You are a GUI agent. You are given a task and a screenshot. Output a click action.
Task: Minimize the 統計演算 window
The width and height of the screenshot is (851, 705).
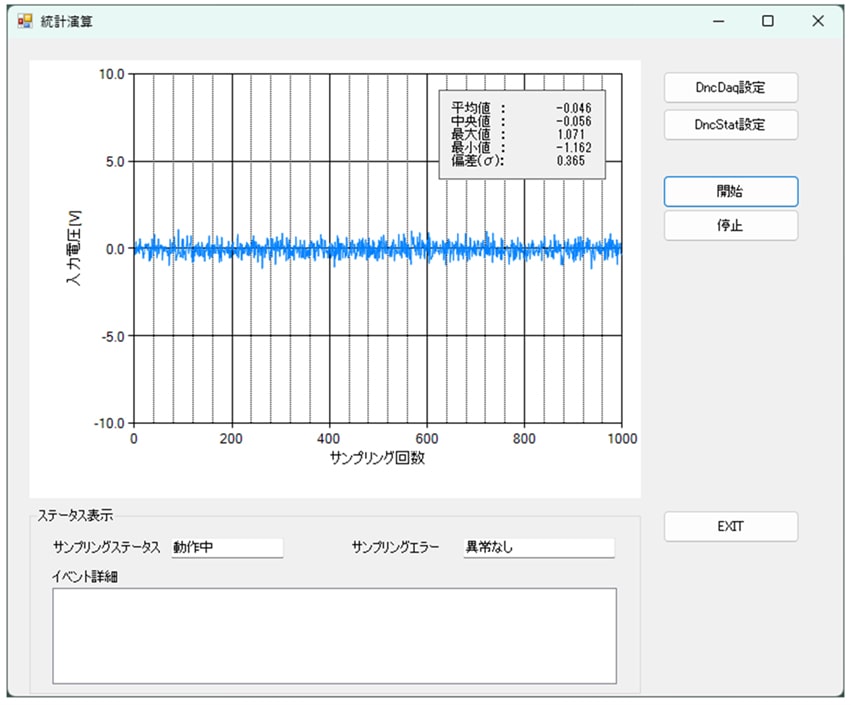click(x=718, y=21)
